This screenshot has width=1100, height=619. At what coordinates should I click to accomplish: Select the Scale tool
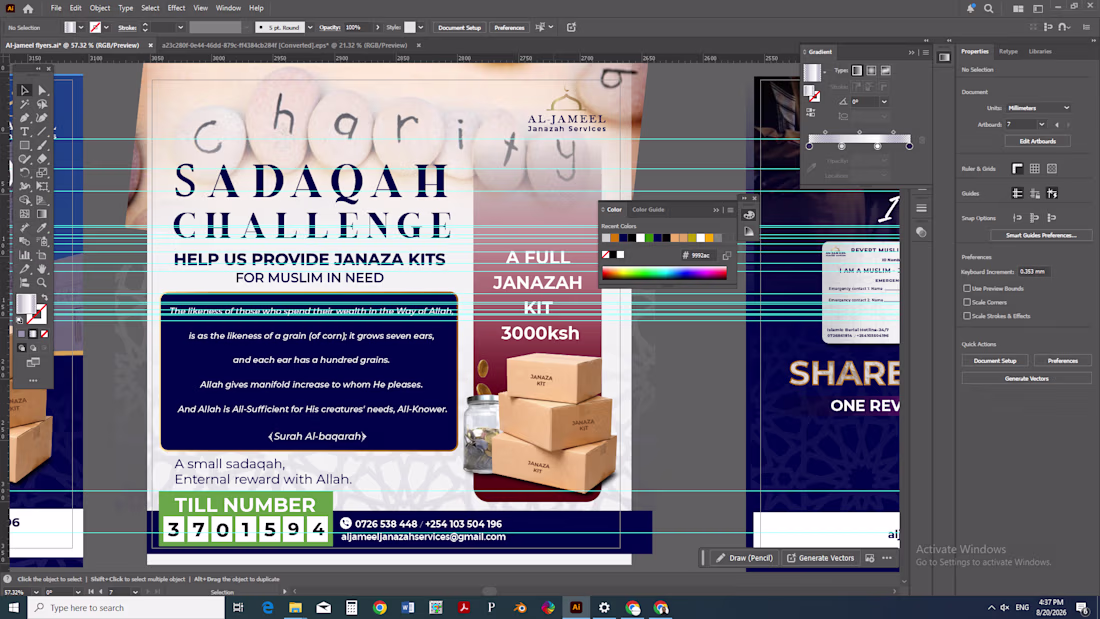click(42, 173)
